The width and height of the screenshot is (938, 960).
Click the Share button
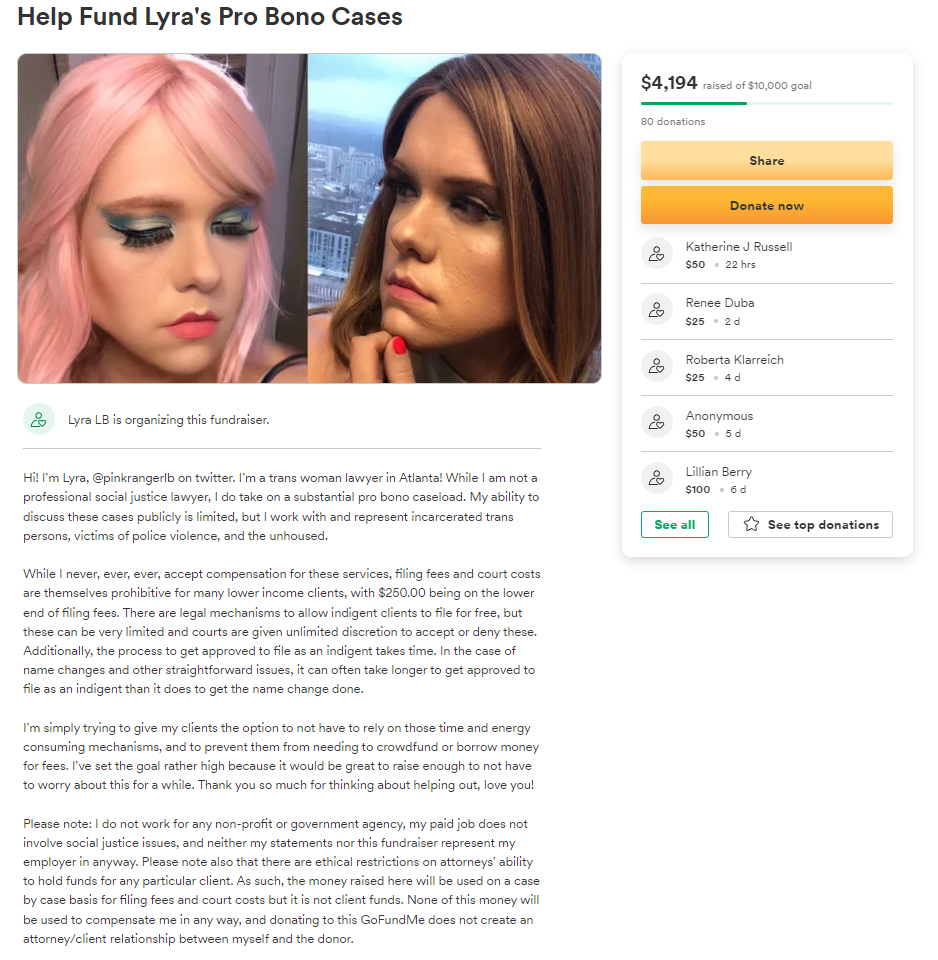[767, 160]
